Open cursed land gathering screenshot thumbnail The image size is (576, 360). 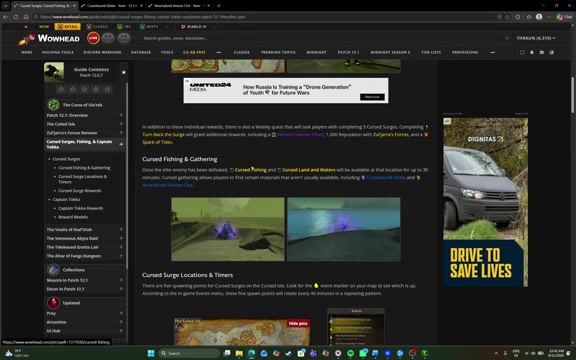pyautogui.click(x=228, y=229)
